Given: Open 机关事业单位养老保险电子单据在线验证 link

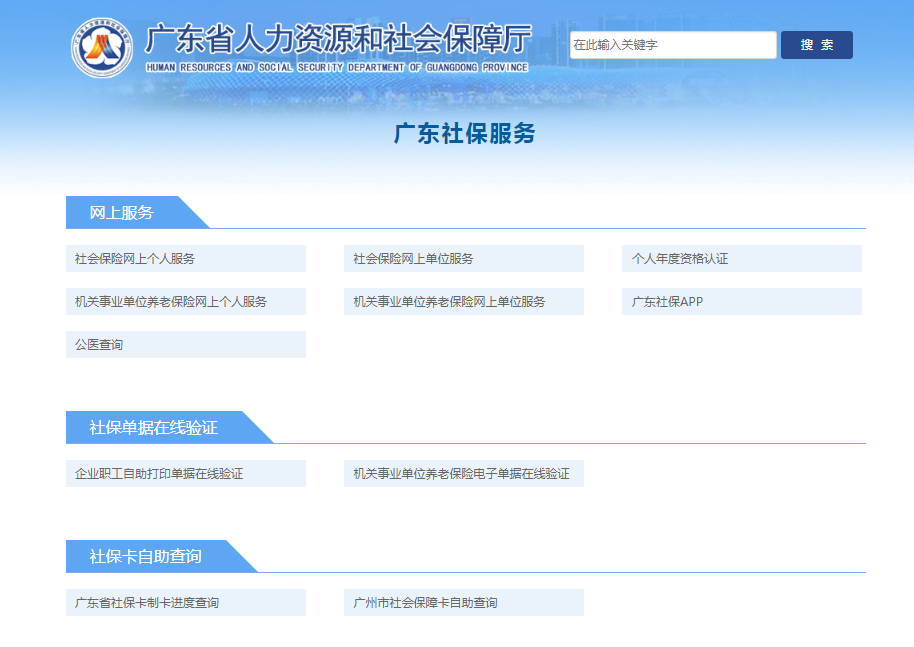Looking at the screenshot, I should point(464,473).
